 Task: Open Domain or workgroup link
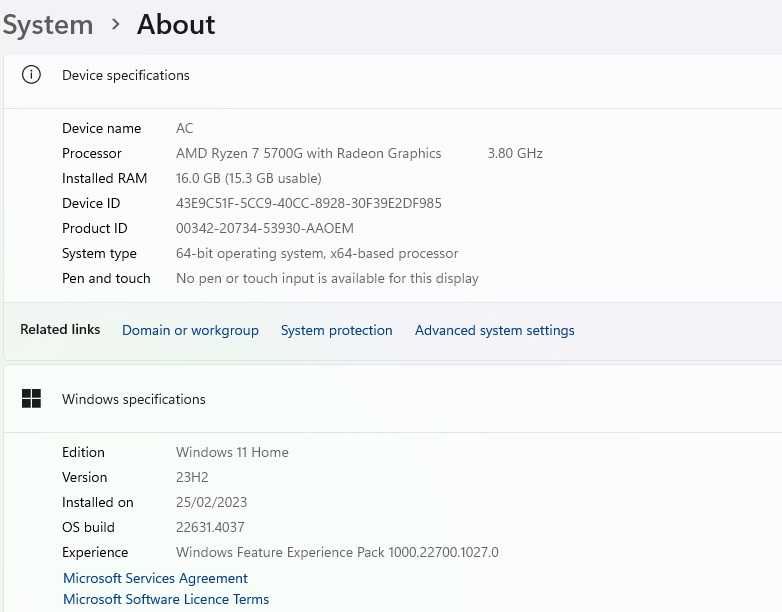pyautogui.click(x=190, y=330)
